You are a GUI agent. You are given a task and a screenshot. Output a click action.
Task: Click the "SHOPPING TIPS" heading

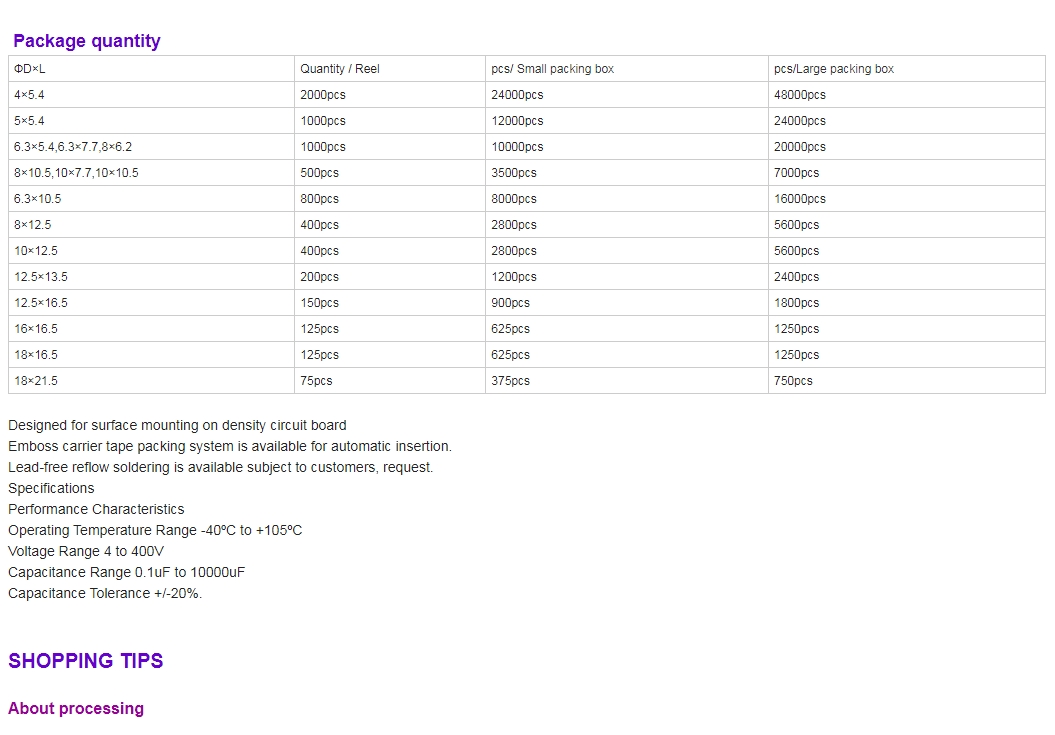(85, 661)
